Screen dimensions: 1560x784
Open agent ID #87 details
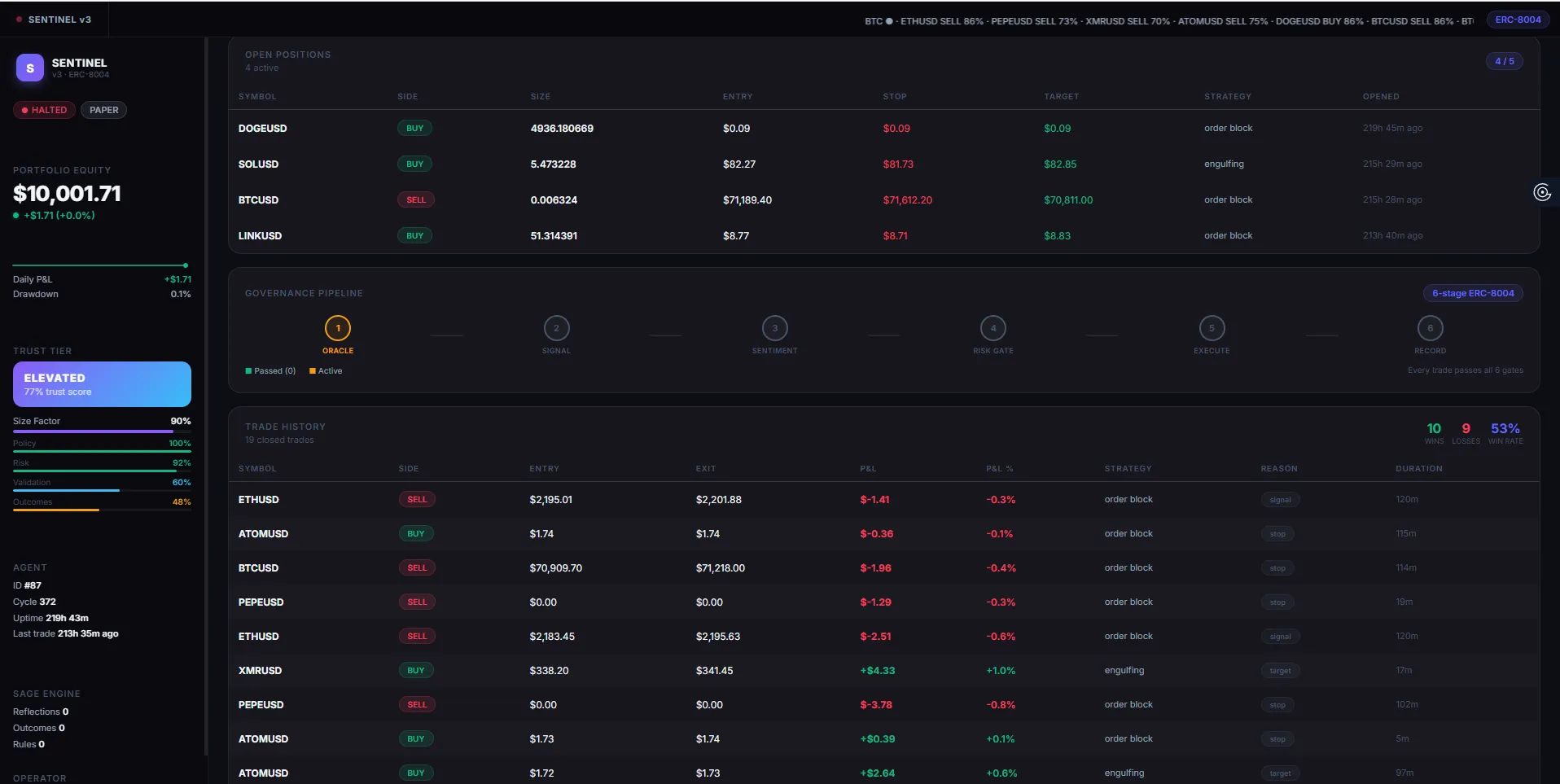click(28, 585)
